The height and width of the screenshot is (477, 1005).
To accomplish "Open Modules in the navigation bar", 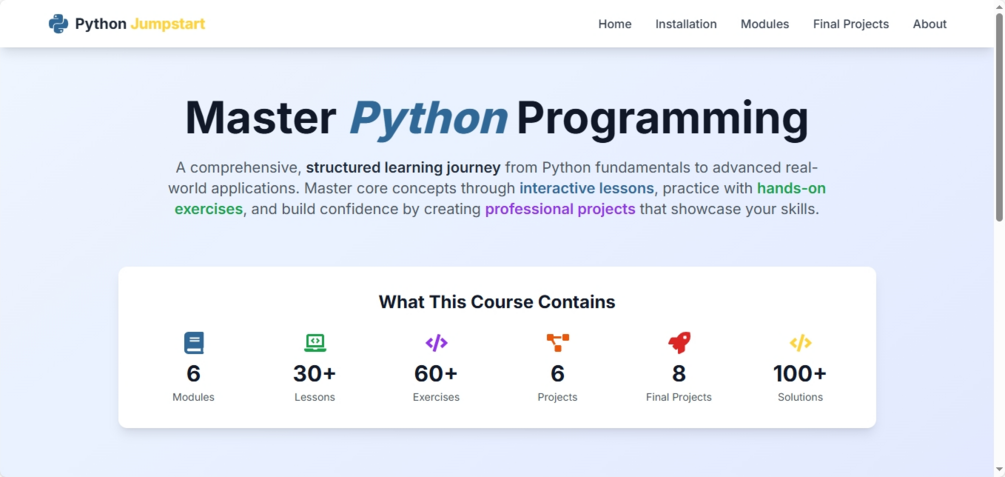I will click(x=765, y=24).
